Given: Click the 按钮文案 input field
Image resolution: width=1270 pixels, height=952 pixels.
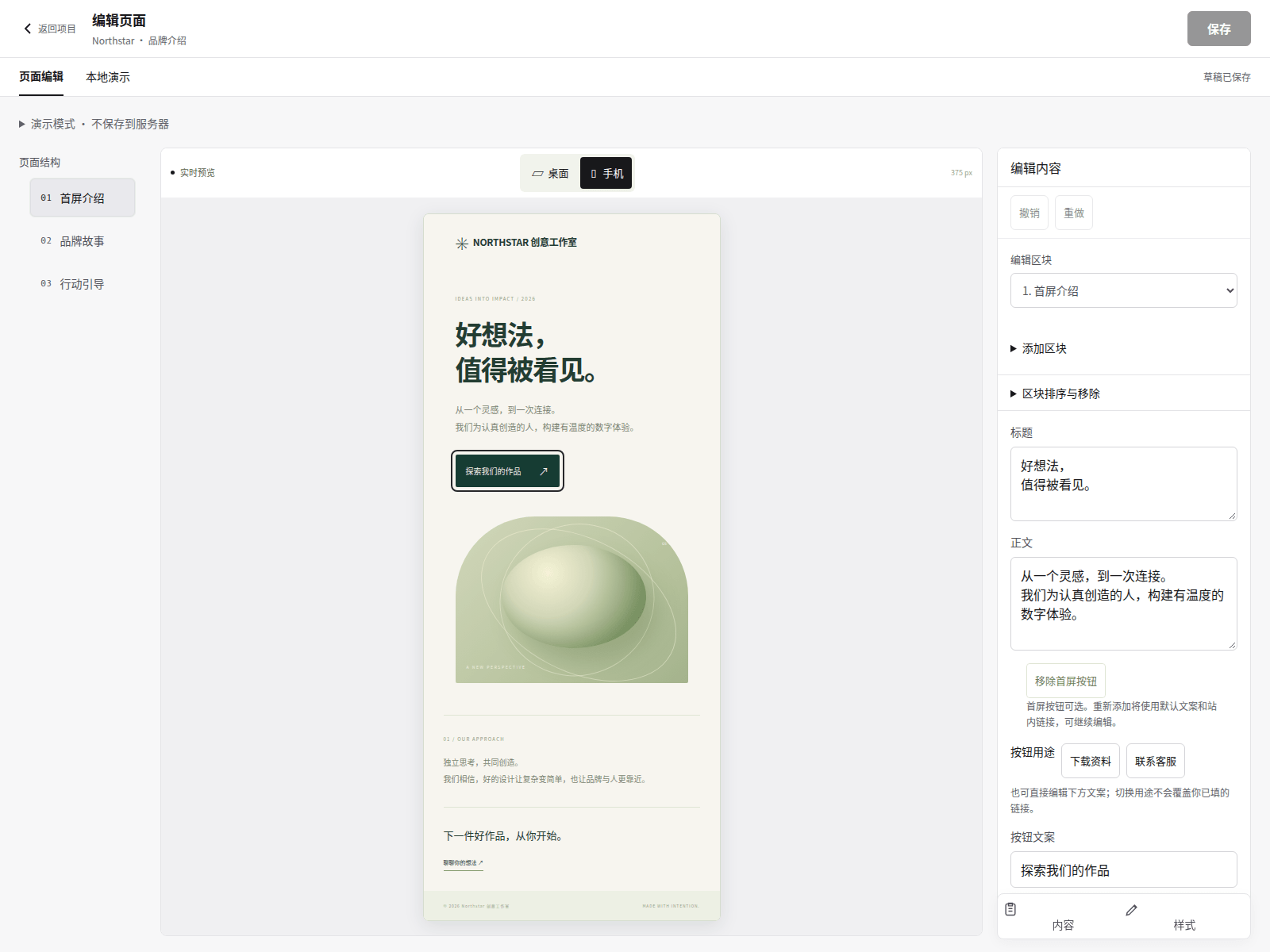Looking at the screenshot, I should pos(1124,869).
